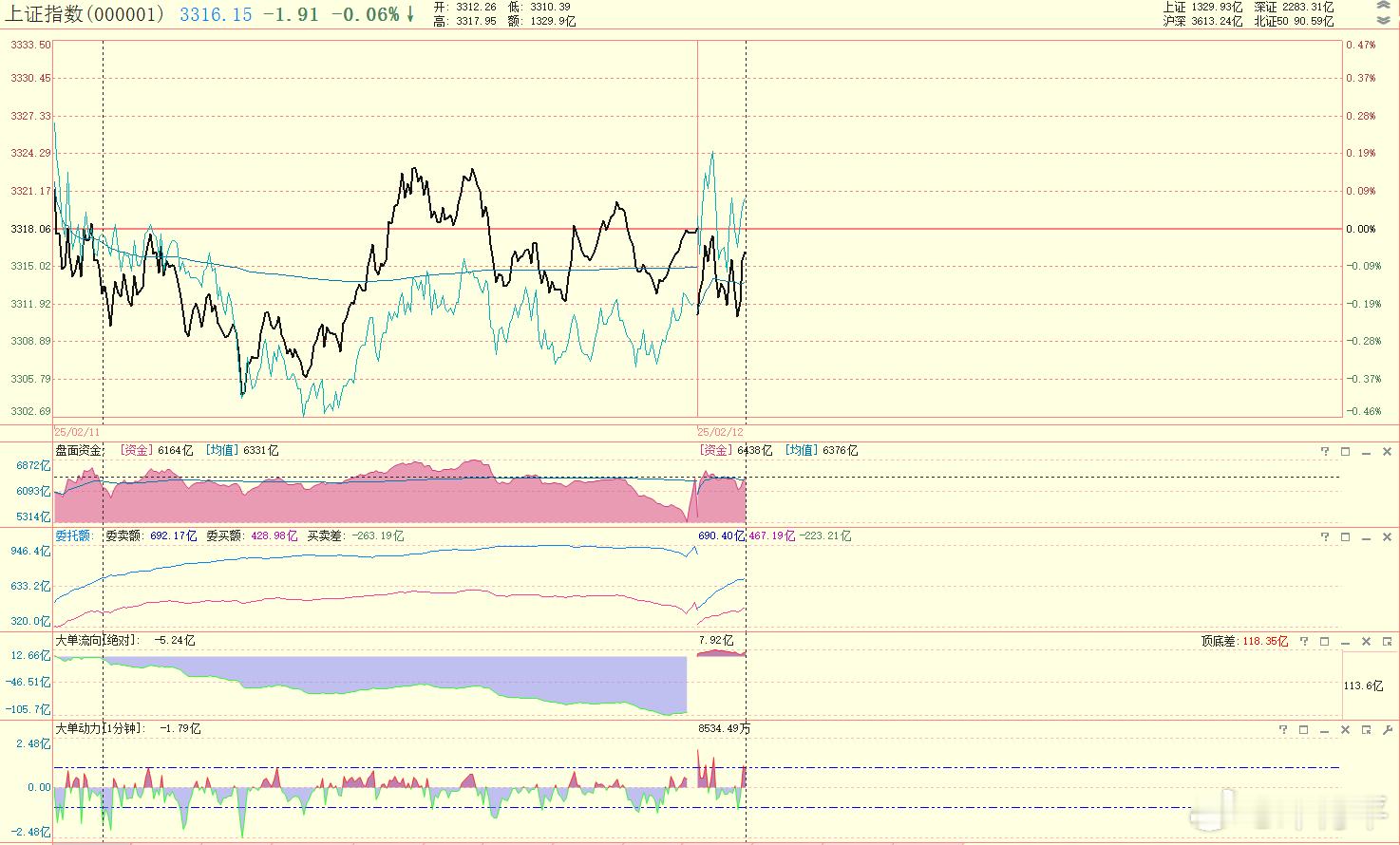The height and width of the screenshot is (845, 1400).
Task: Maximize the 大单动力 indicator panel
Action: tap(1304, 729)
